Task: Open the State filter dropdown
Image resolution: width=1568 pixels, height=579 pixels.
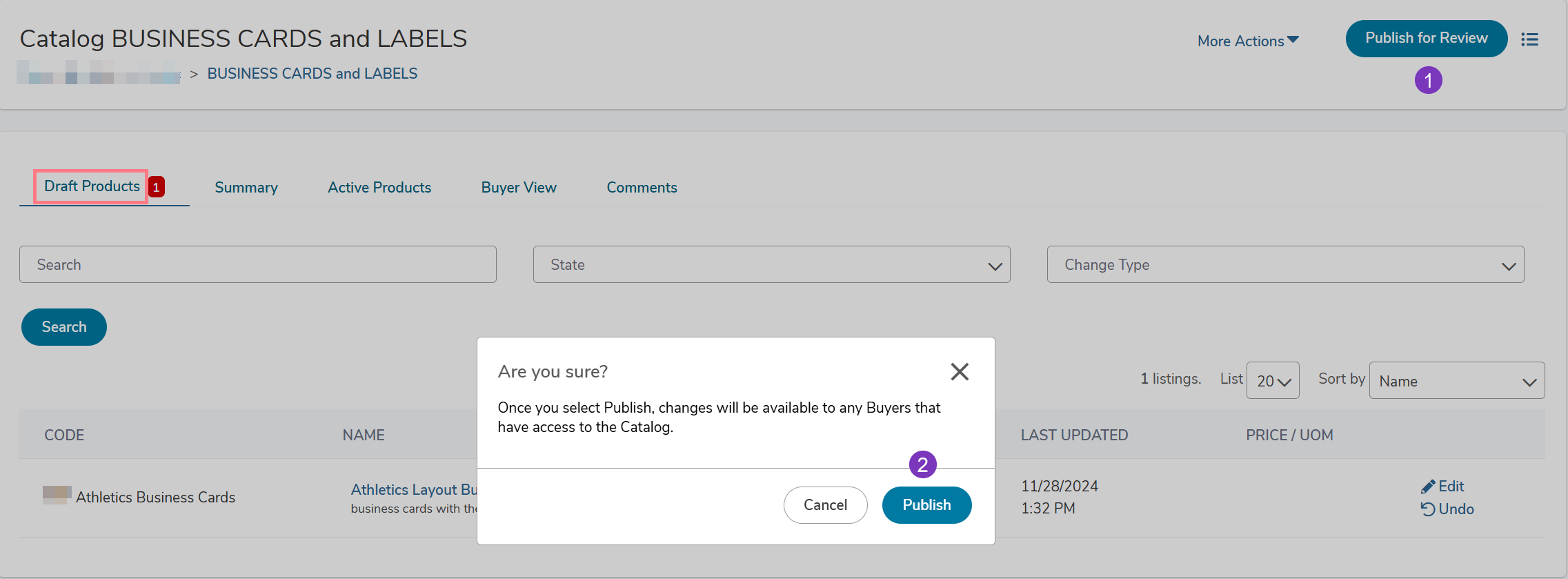Action: (x=771, y=264)
